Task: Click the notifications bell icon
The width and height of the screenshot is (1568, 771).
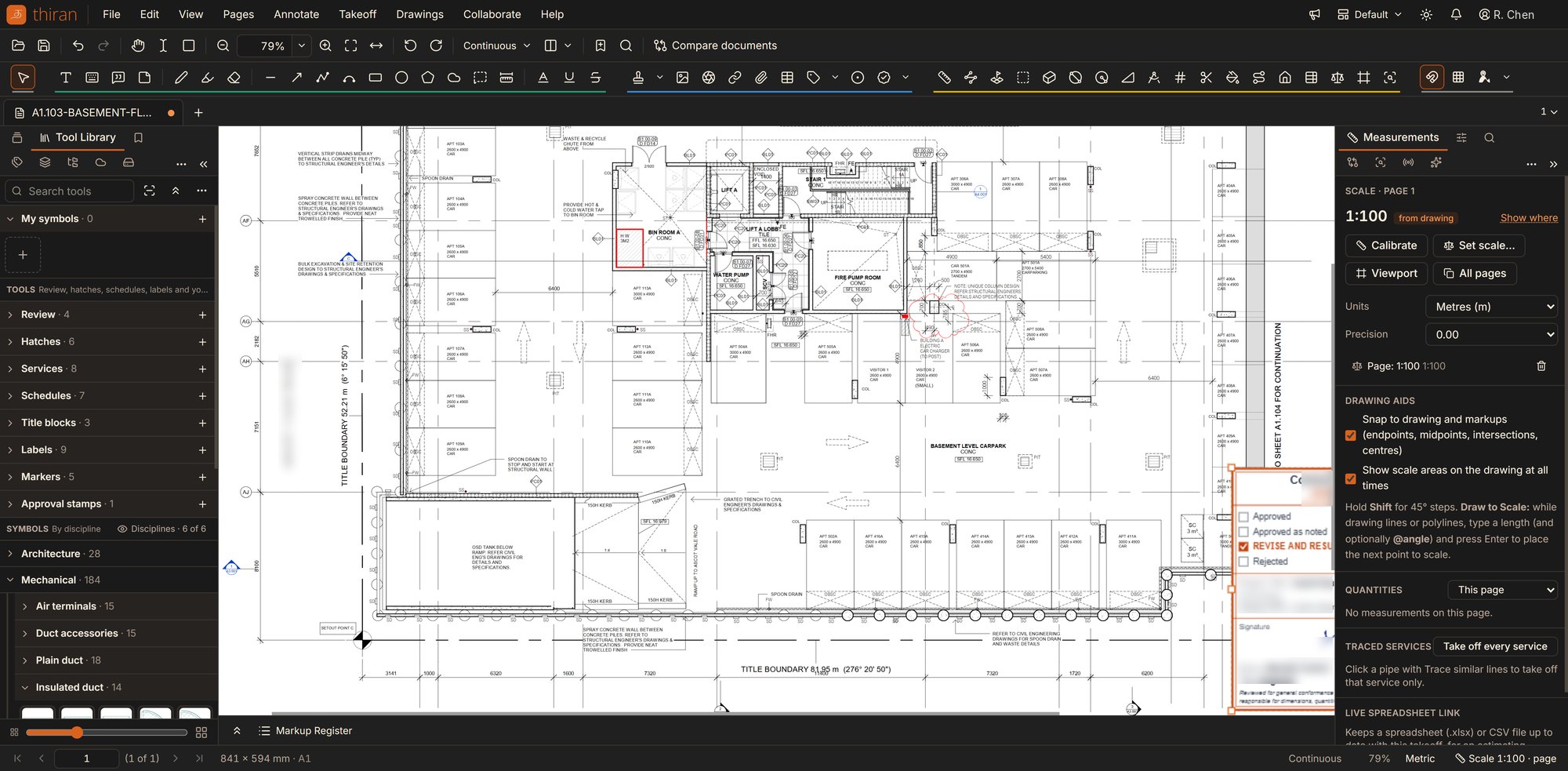Action: click(1456, 14)
